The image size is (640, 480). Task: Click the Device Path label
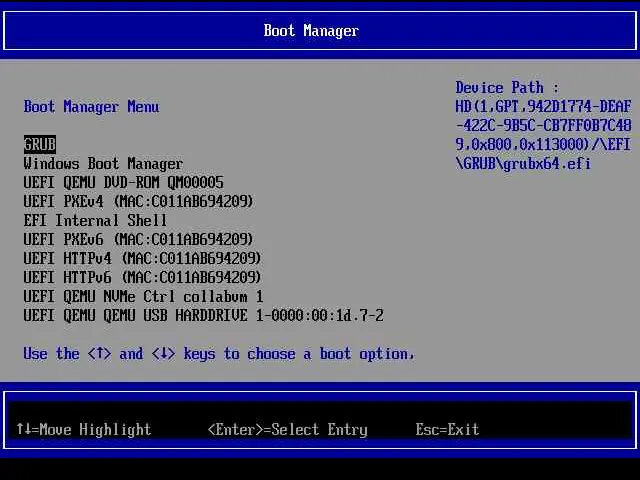(507, 88)
